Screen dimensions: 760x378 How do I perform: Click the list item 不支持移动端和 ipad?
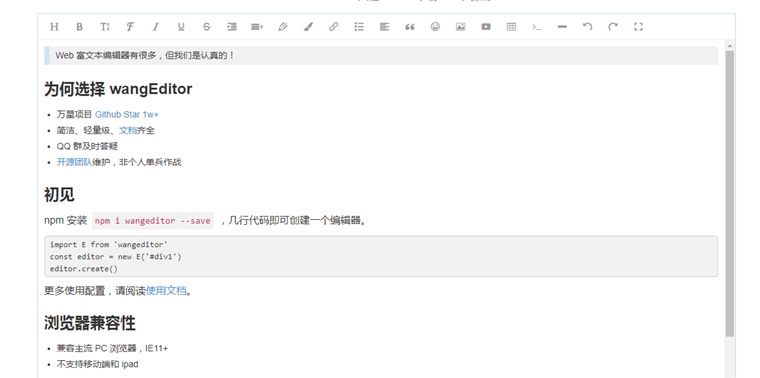click(x=97, y=364)
